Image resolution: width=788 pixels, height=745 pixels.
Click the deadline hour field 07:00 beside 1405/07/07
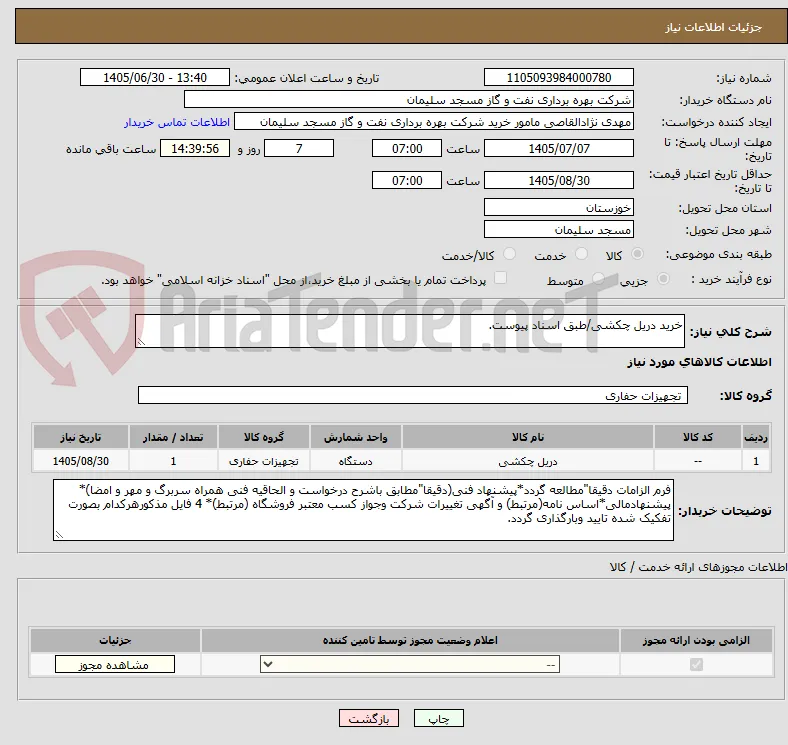(407, 148)
